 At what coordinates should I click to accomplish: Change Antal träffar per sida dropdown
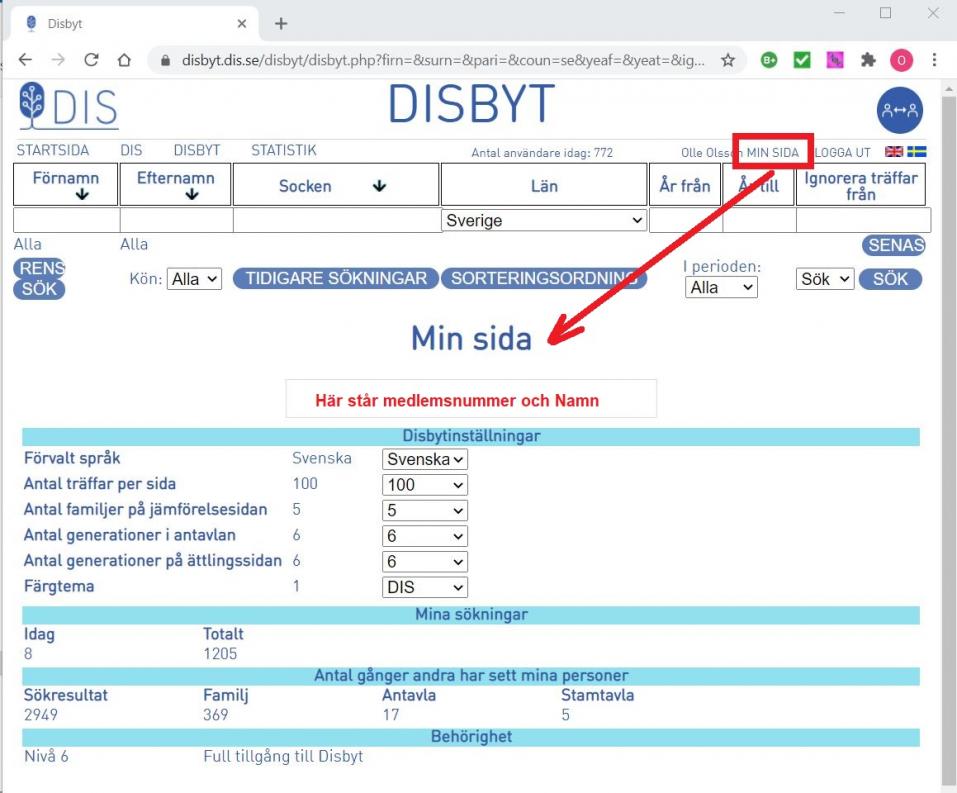425,485
